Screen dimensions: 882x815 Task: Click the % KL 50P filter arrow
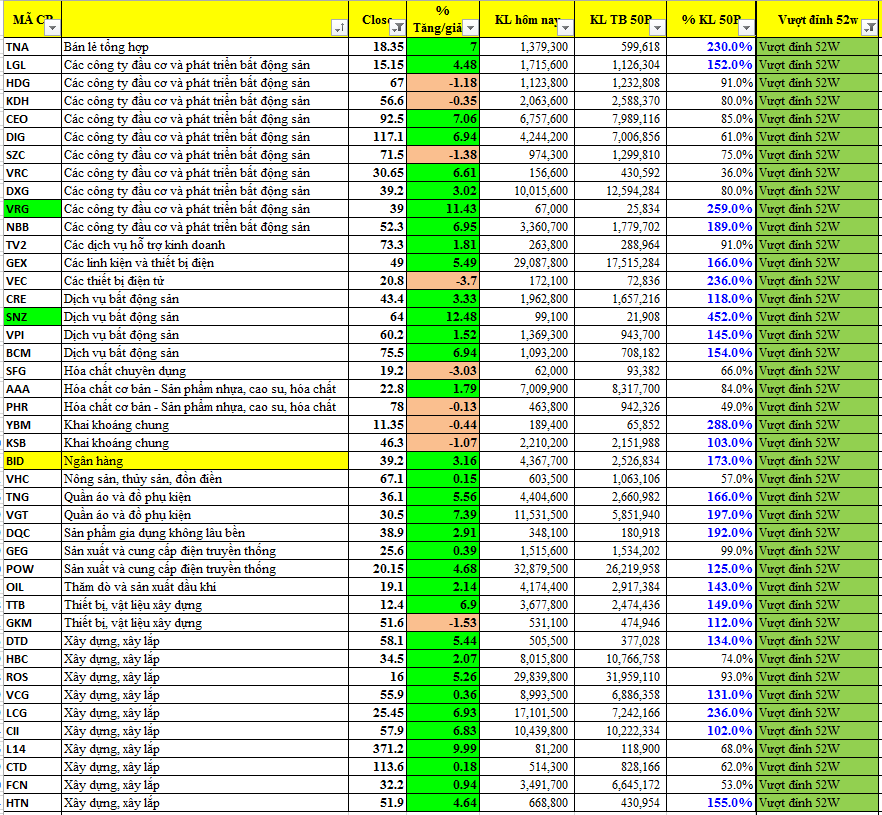click(745, 27)
